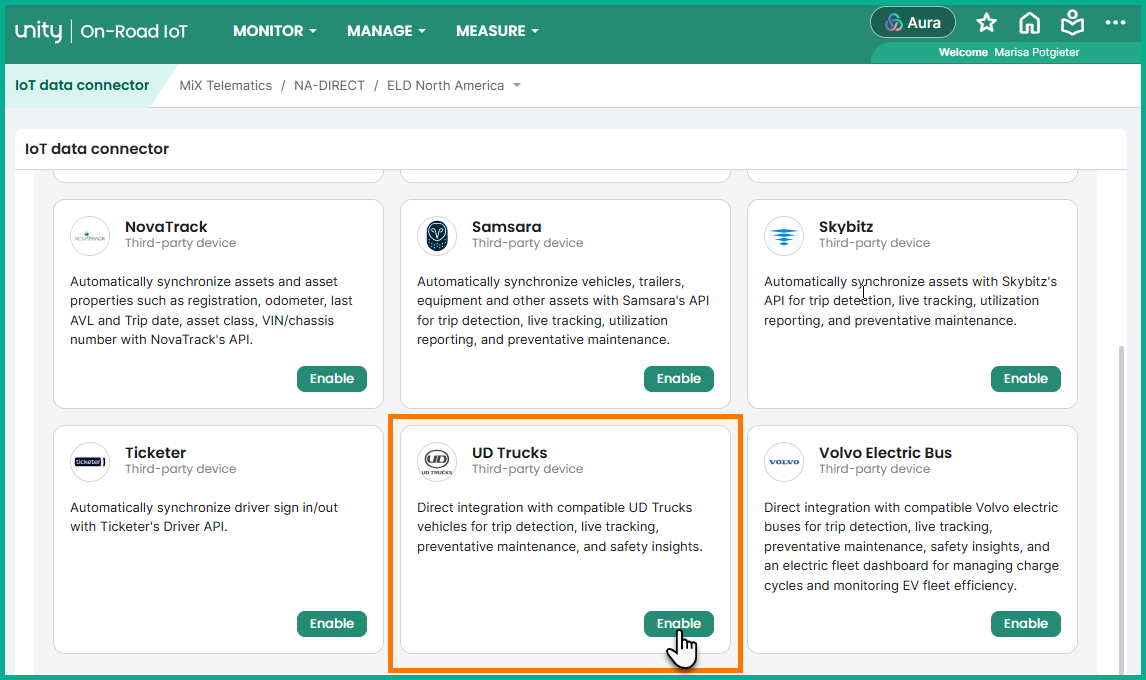The height and width of the screenshot is (680, 1146).
Task: Click the Volvo Electric Bus card title
Action: (885, 453)
